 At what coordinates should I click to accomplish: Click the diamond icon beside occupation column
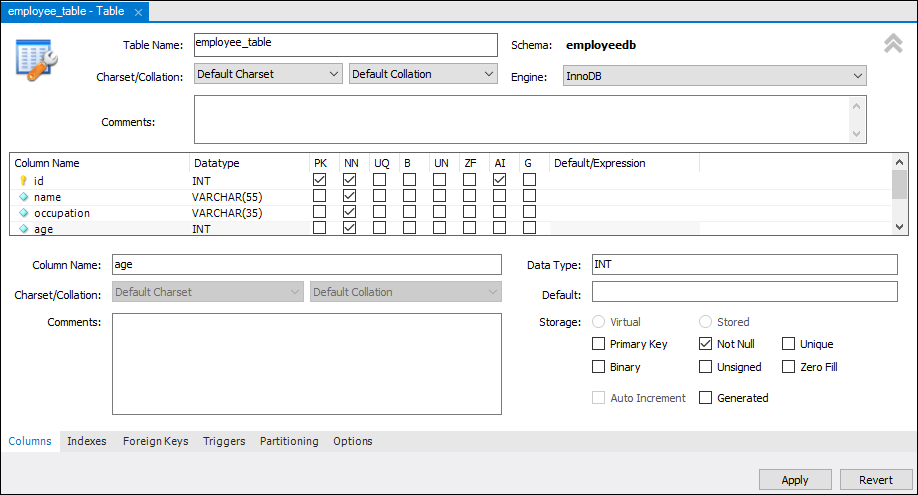click(23, 213)
